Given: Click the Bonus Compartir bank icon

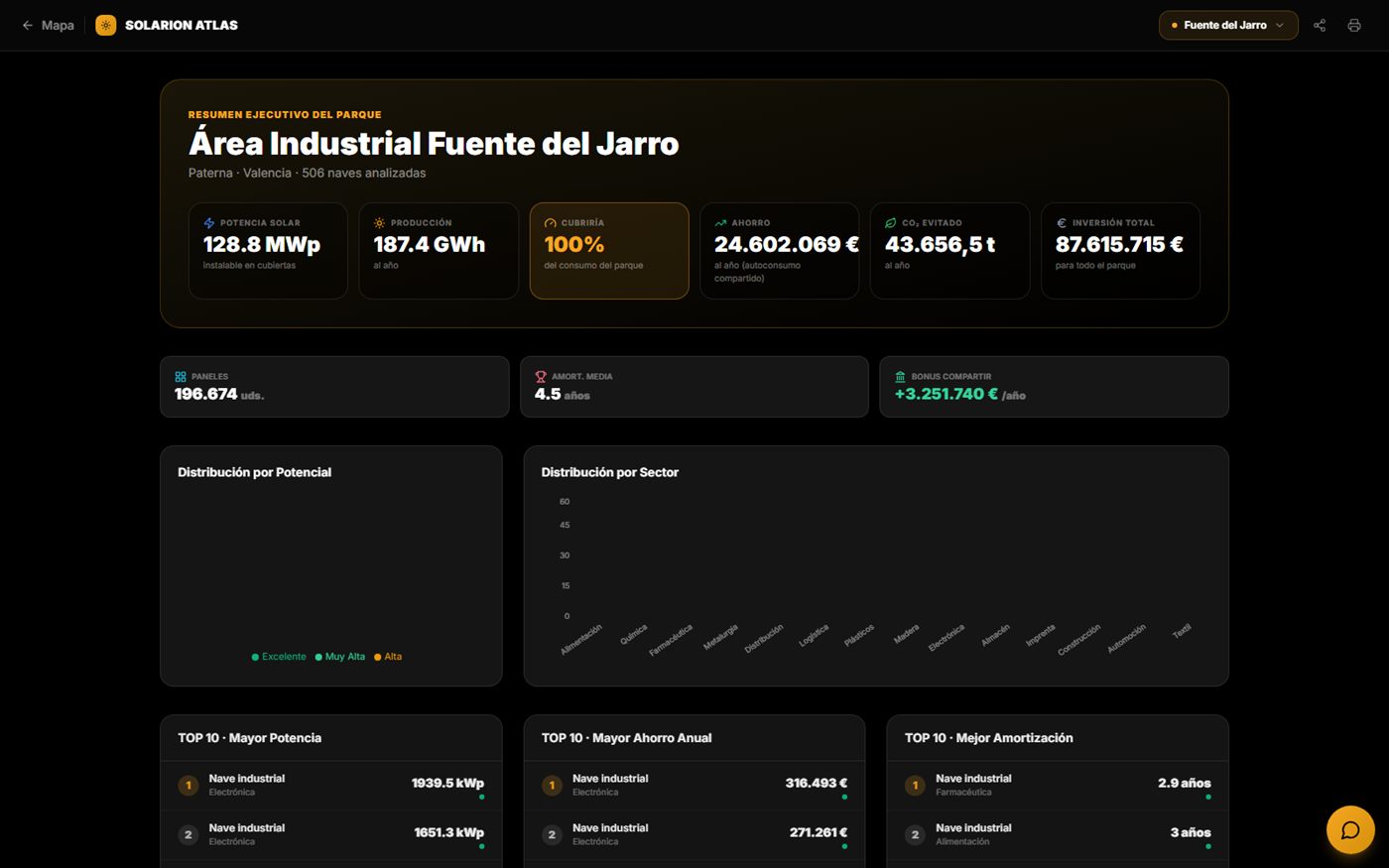Looking at the screenshot, I should [x=900, y=377].
